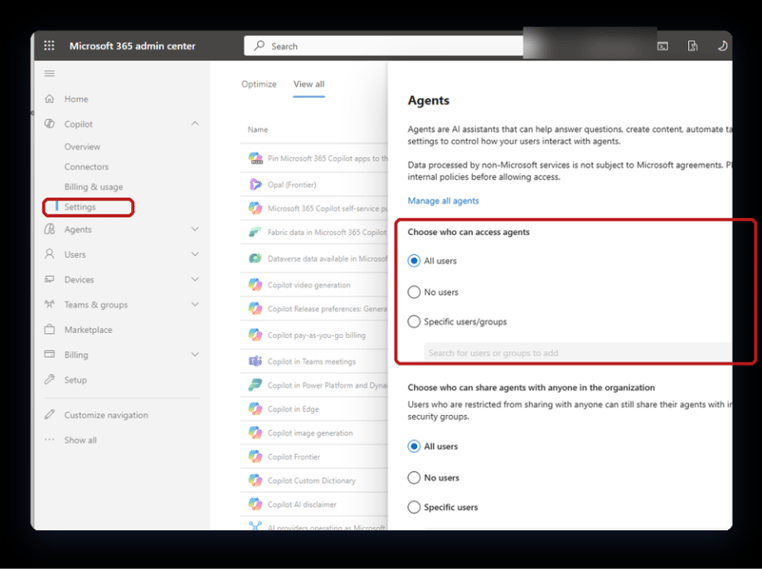Image resolution: width=762 pixels, height=569 pixels.
Task: Click the document icon in header
Action: pyautogui.click(x=692, y=46)
